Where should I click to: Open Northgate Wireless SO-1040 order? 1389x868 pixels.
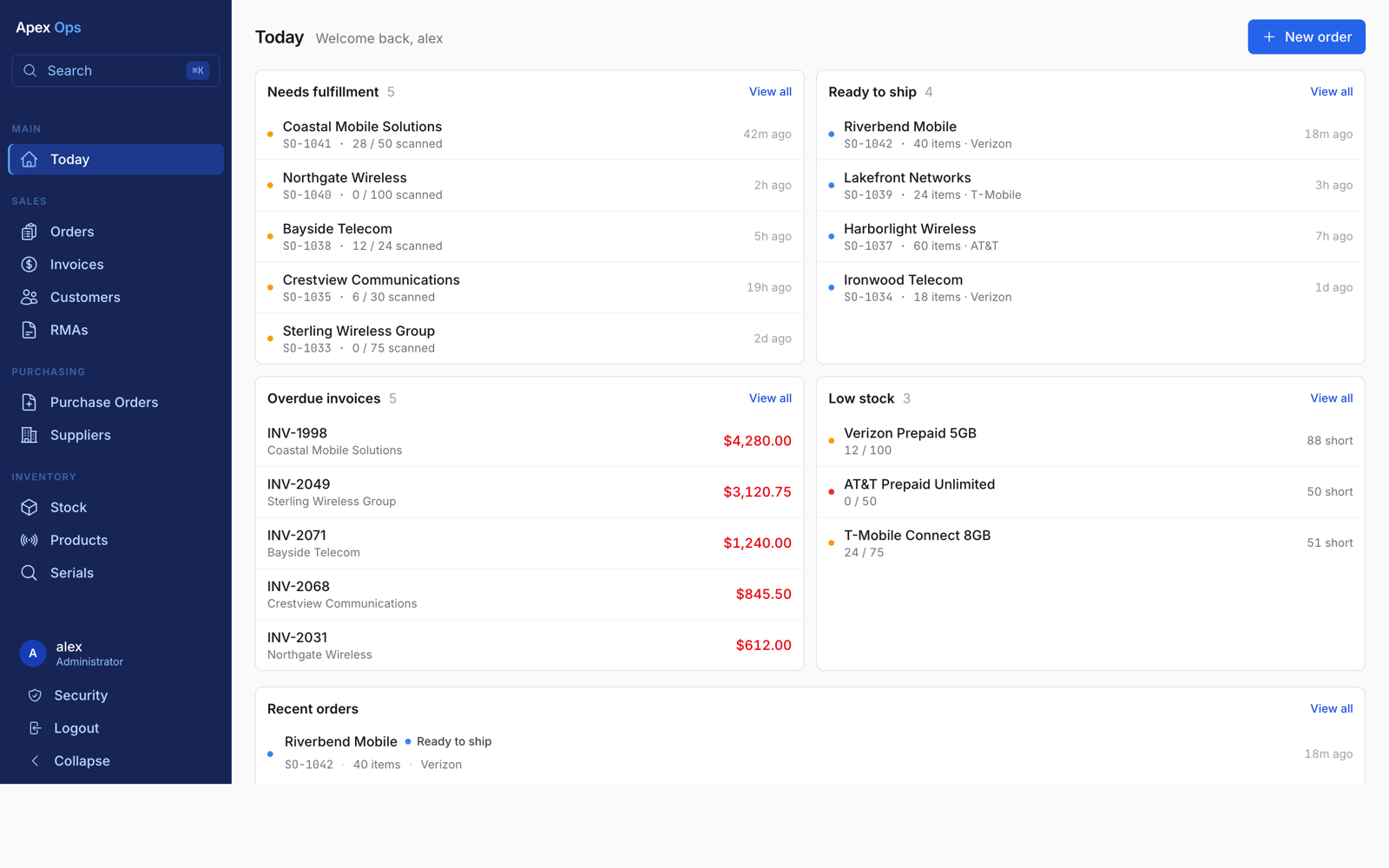[530, 186]
